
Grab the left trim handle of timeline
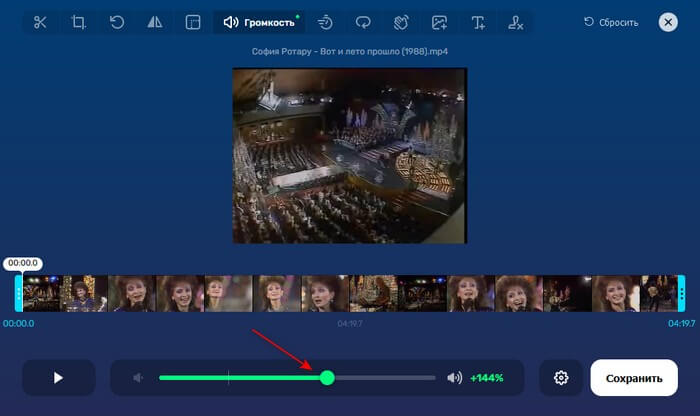click(x=18, y=293)
